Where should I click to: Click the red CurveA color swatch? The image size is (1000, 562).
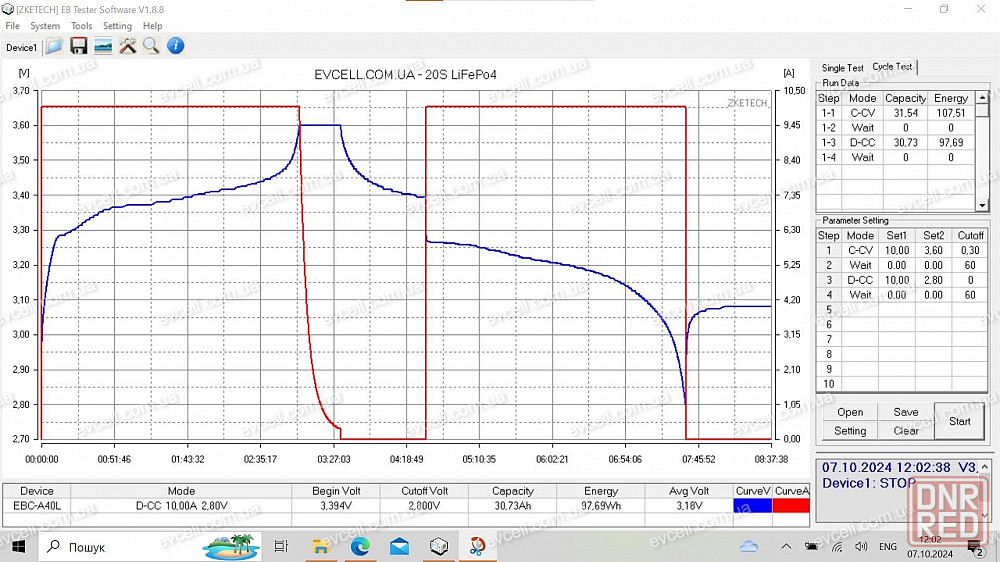click(x=791, y=505)
